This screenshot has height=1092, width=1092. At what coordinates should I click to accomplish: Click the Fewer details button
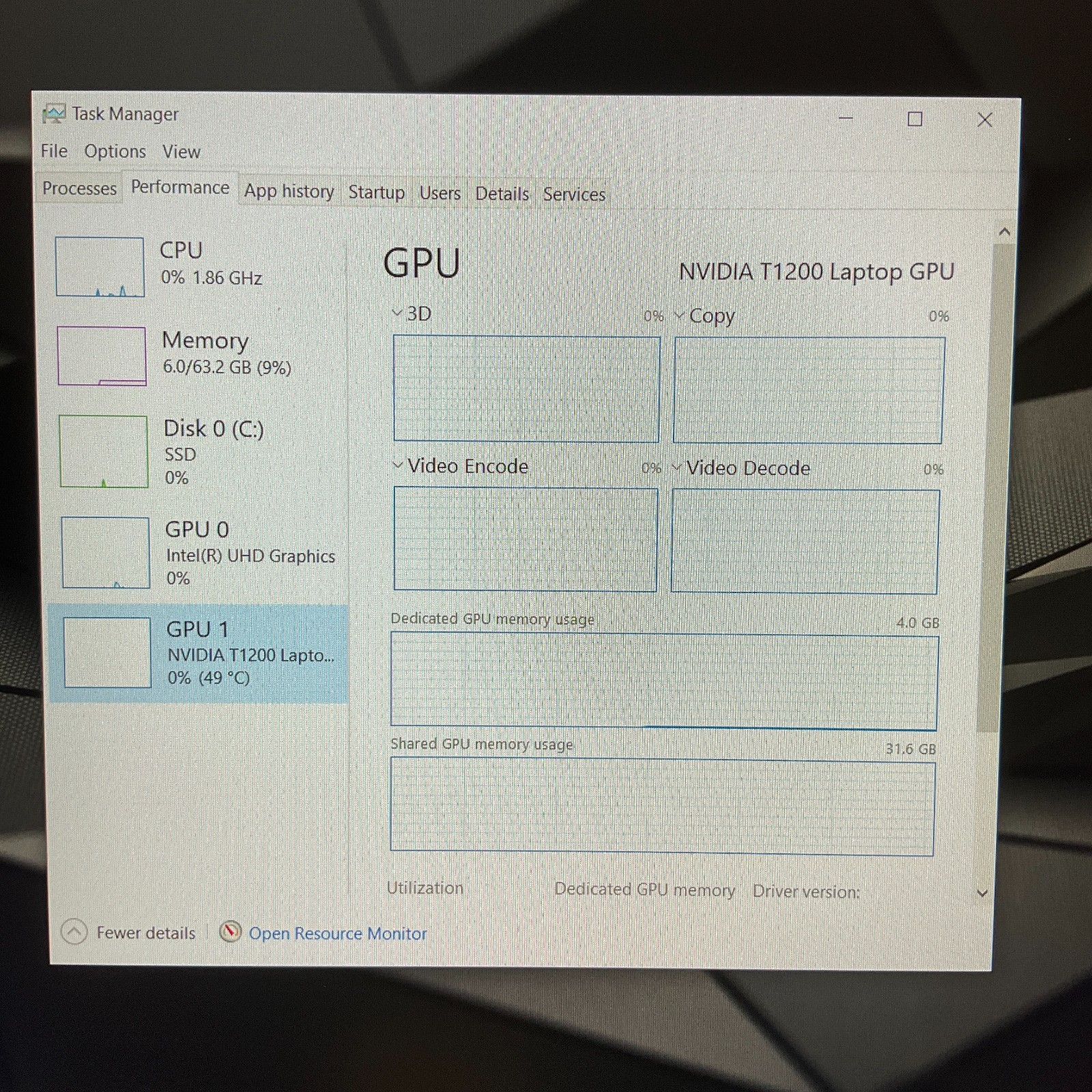128,932
